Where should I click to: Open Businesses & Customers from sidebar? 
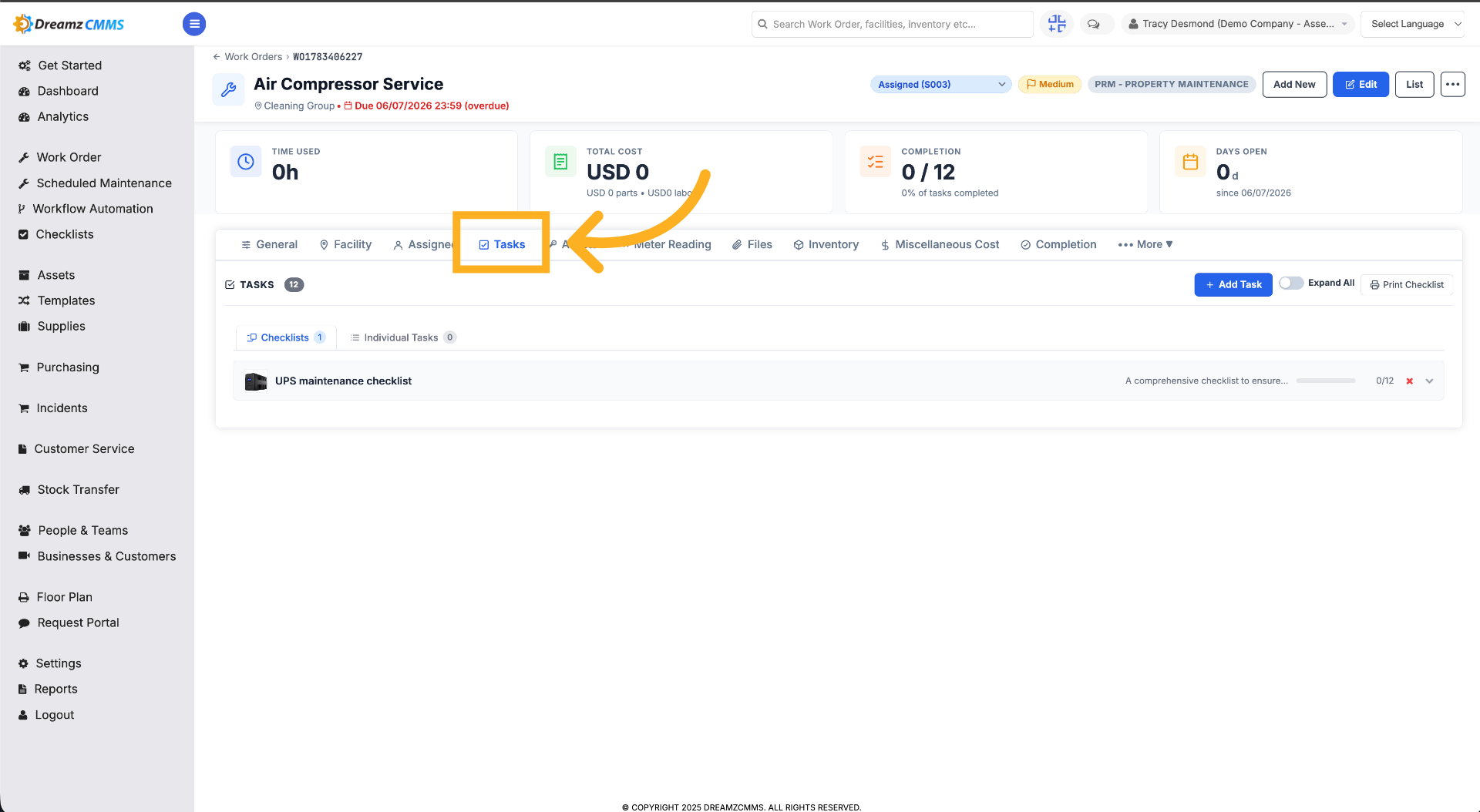pyautogui.click(x=106, y=556)
